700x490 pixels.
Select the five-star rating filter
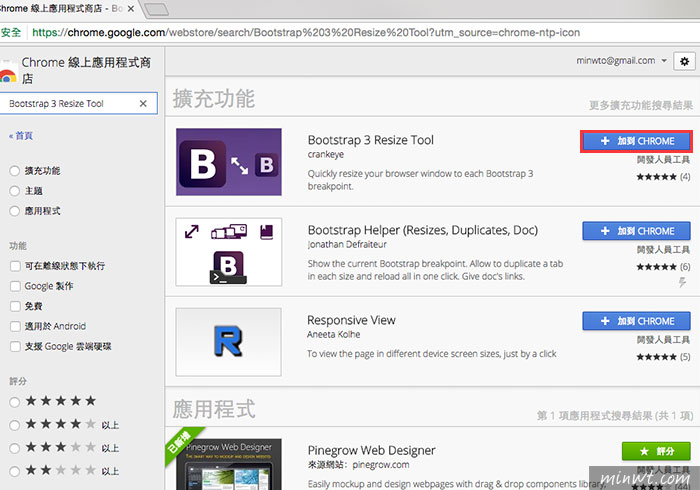15,402
